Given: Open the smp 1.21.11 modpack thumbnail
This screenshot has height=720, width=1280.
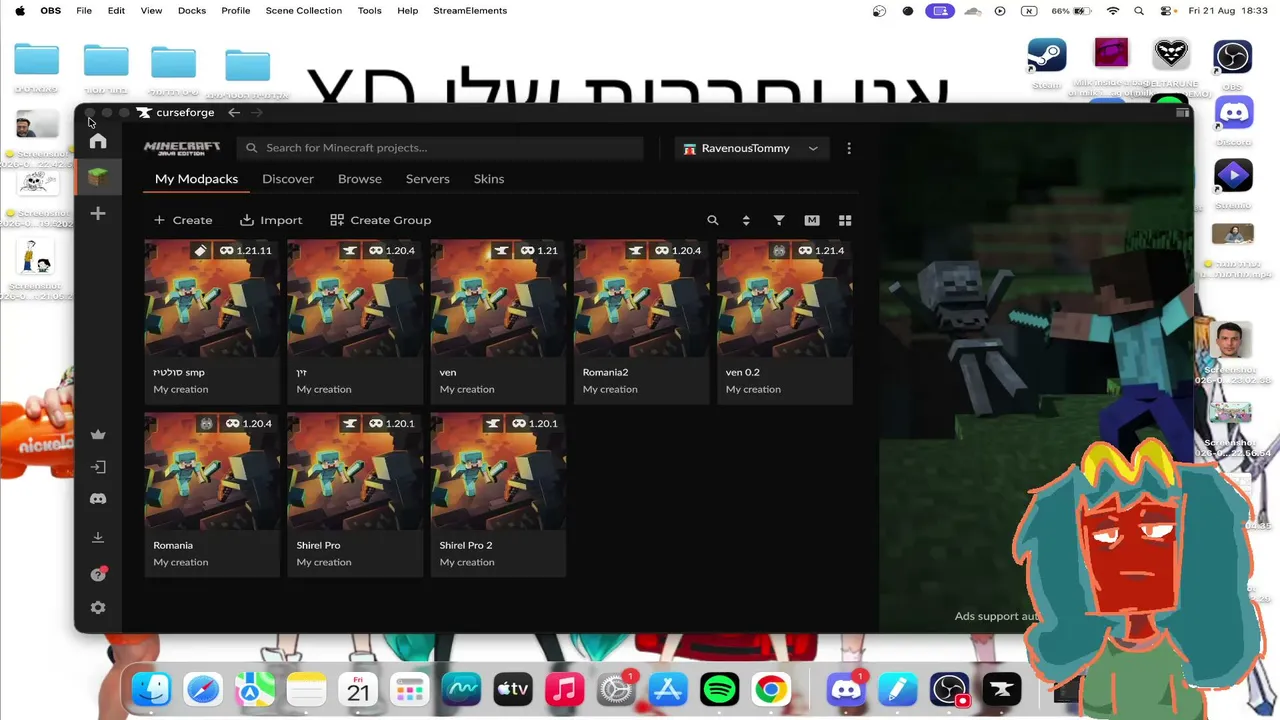Looking at the screenshot, I should pos(212,299).
